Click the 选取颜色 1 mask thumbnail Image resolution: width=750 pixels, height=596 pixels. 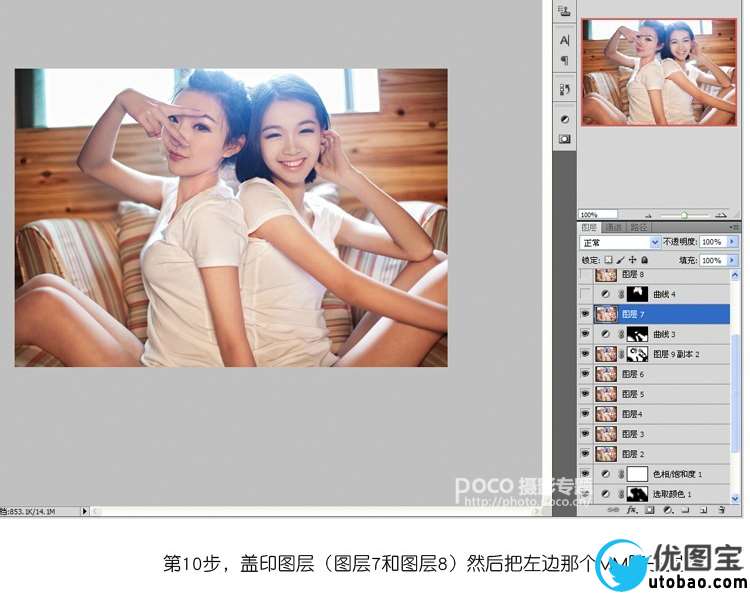pyautogui.click(x=637, y=494)
